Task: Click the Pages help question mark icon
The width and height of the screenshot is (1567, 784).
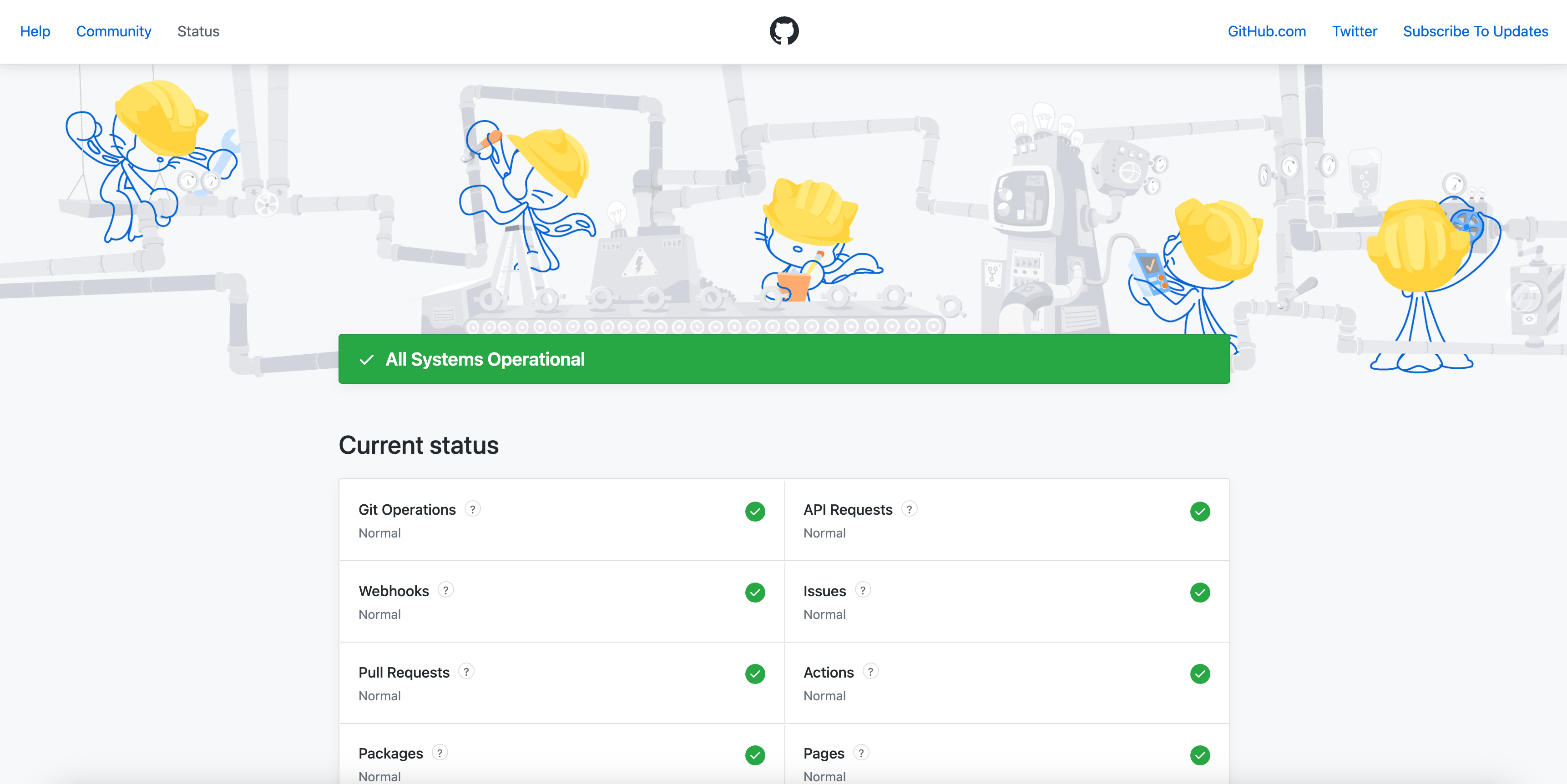Action: pyautogui.click(x=861, y=753)
